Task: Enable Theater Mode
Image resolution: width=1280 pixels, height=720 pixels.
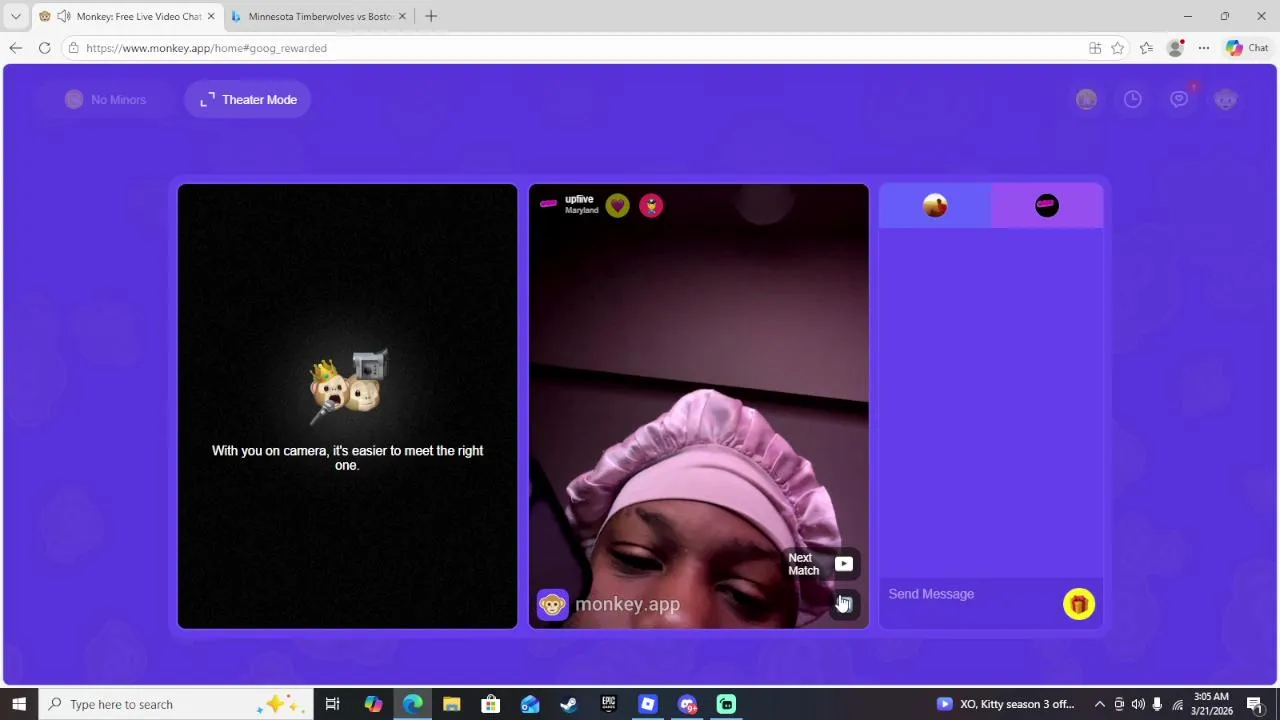Action: [x=248, y=99]
